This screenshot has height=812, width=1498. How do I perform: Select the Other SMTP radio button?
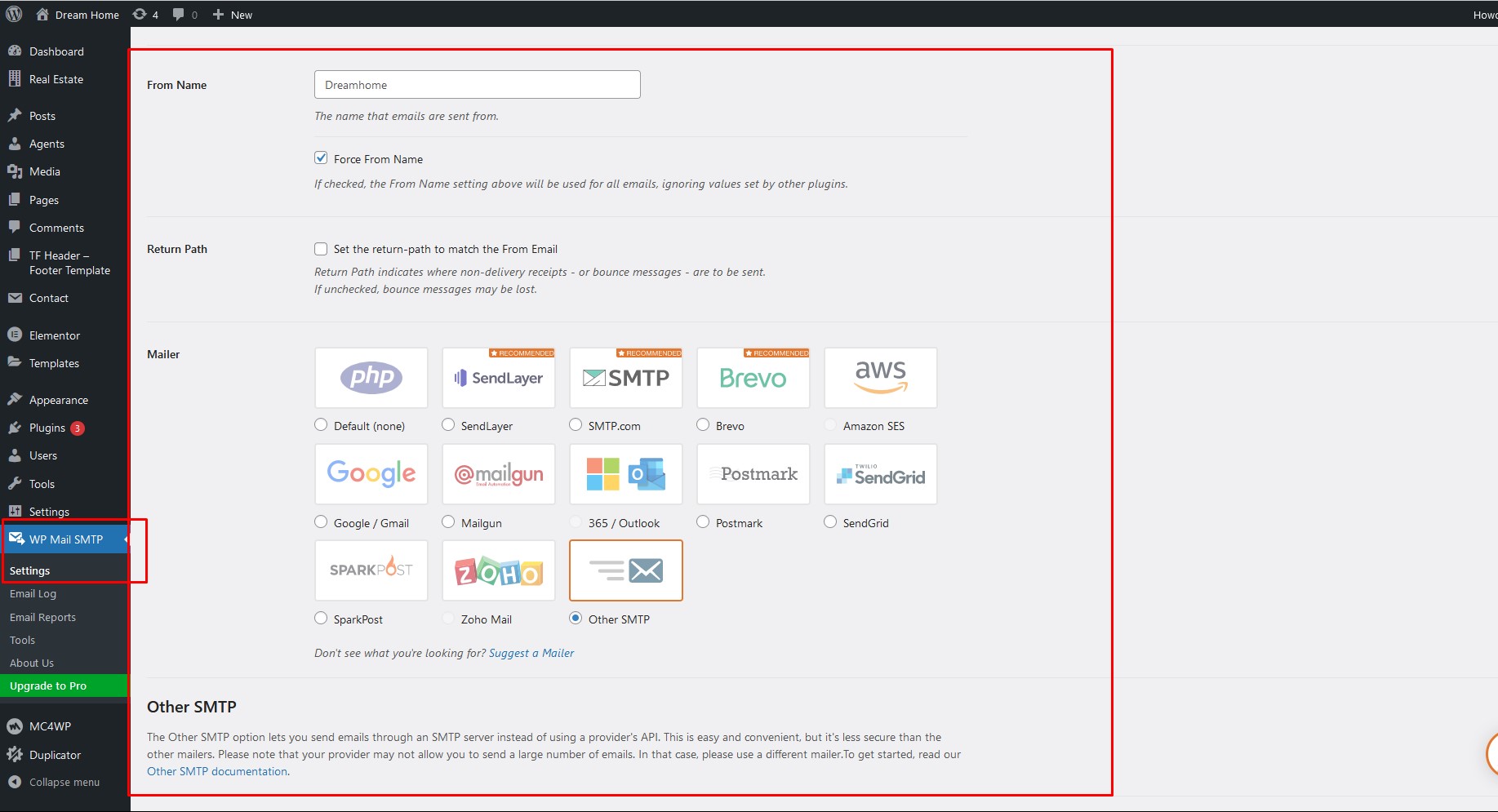click(x=576, y=619)
